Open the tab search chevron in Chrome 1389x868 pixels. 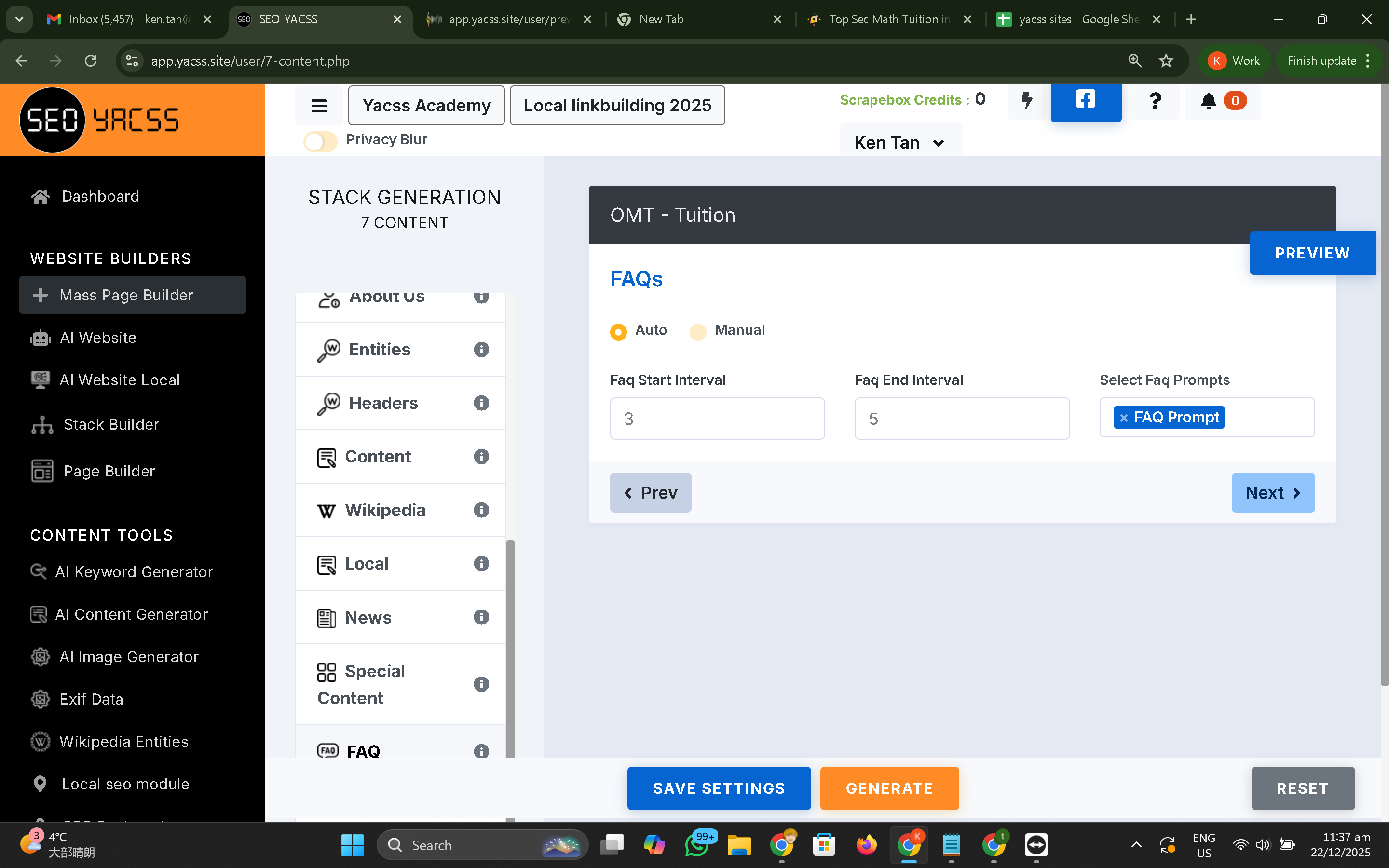[19, 19]
